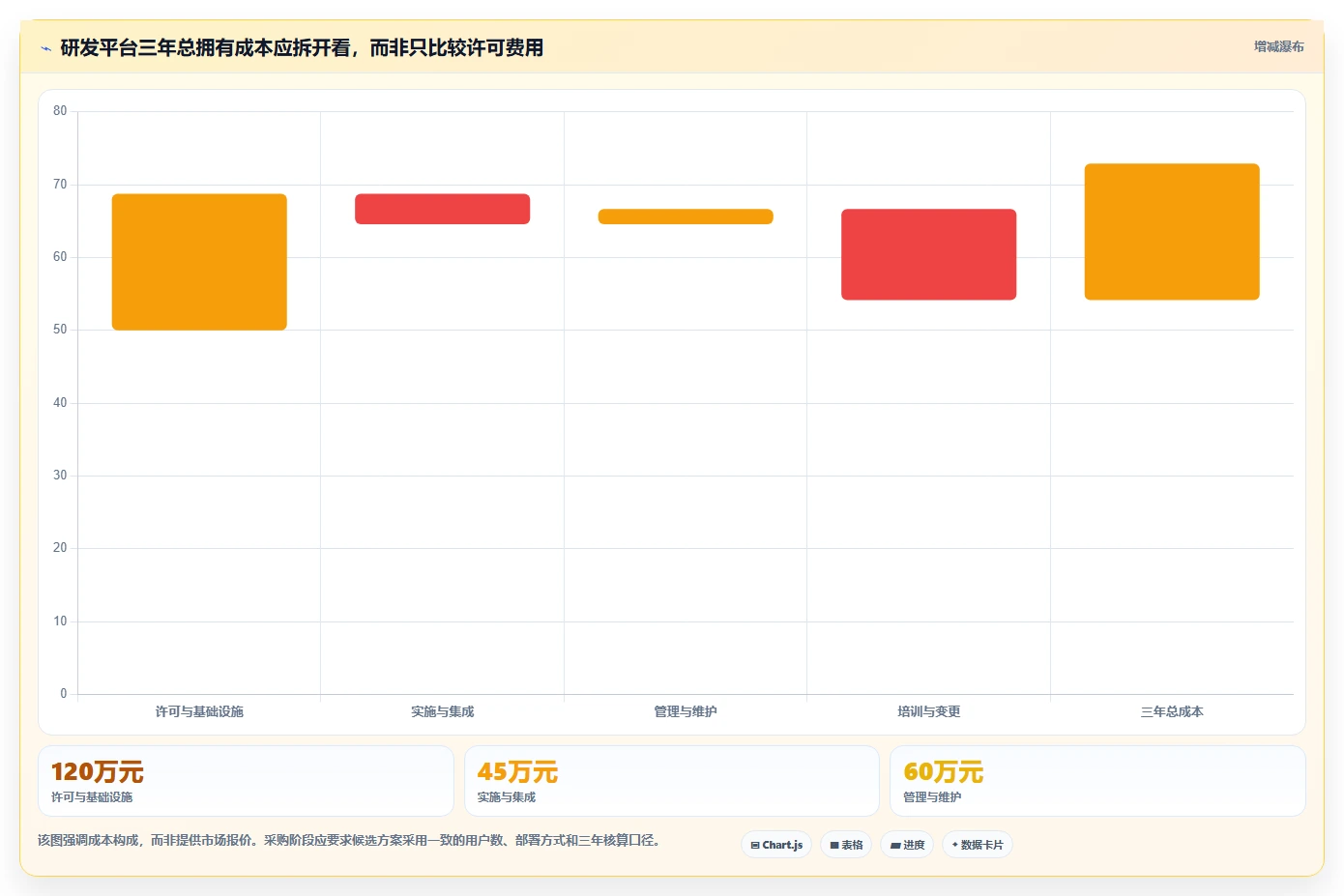This screenshot has width=1344, height=896.
Task: Click the lightning icon beside the chart title
Action: [45, 48]
